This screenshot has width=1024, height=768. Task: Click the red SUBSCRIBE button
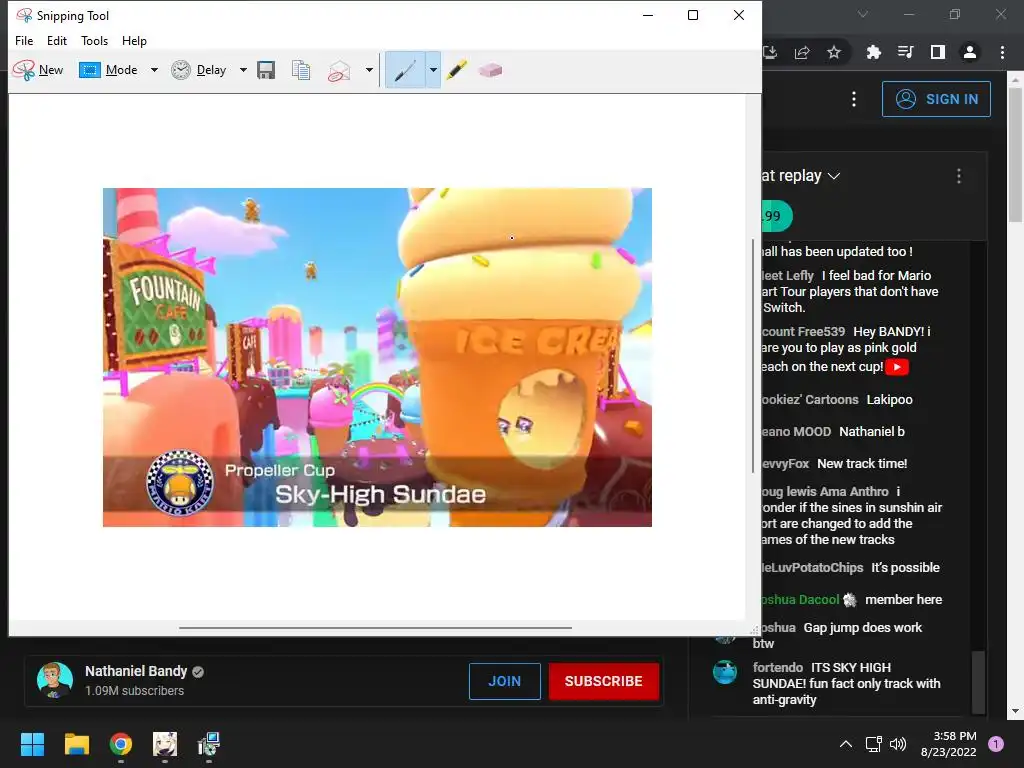603,681
